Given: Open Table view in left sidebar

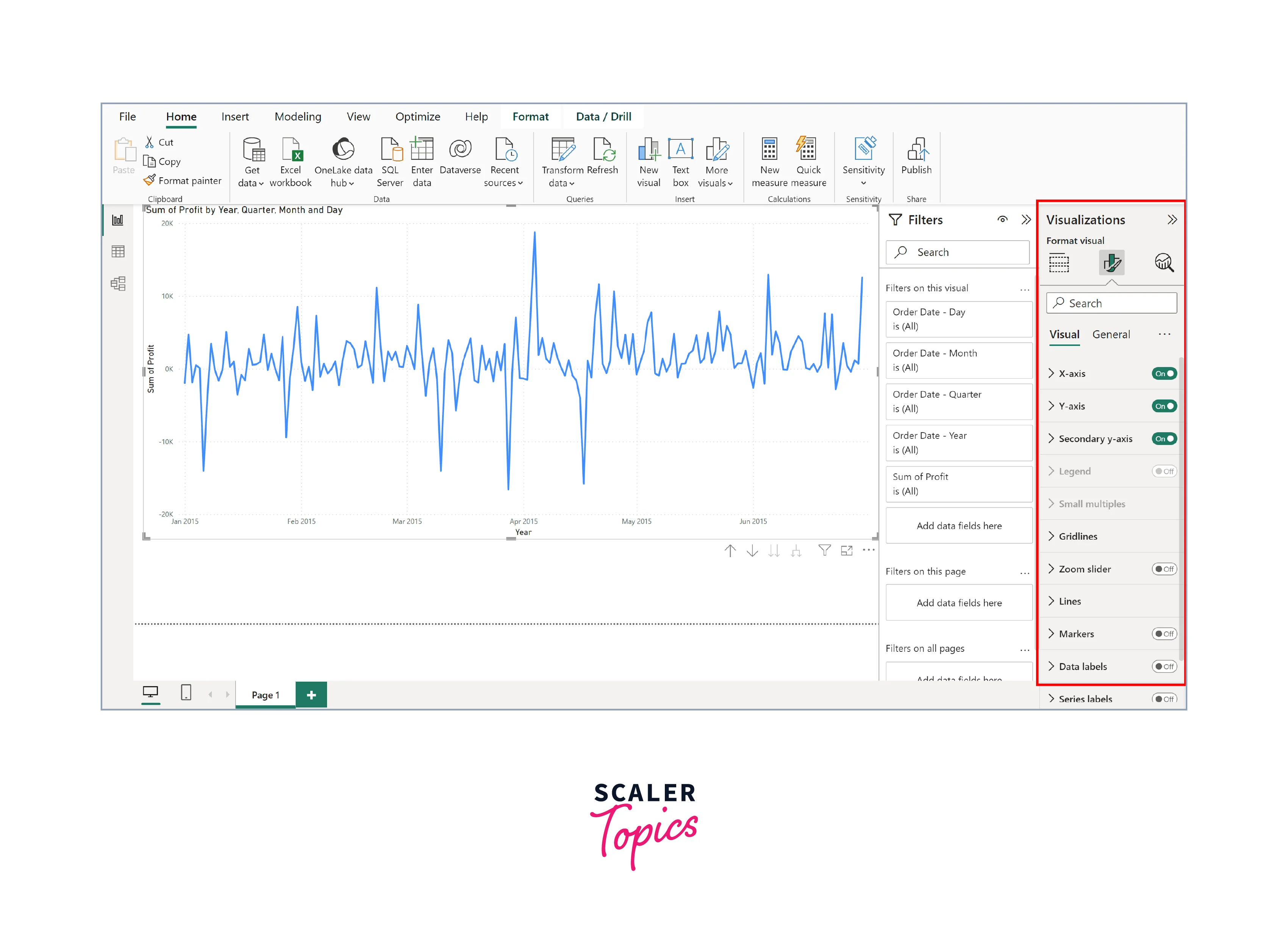Looking at the screenshot, I should pos(118,252).
